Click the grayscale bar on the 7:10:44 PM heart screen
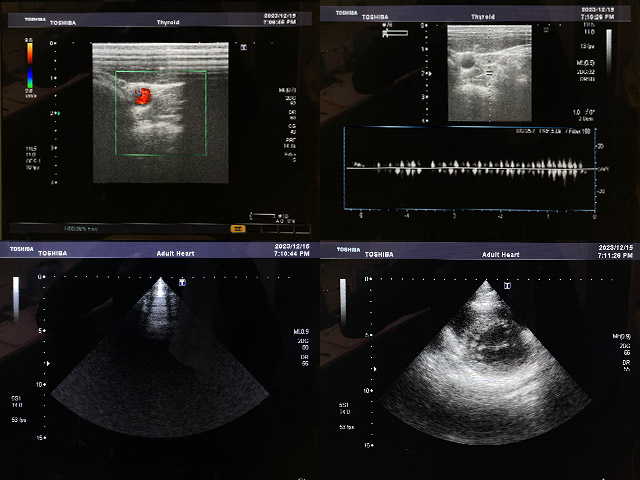Screen dimensions: 640x480 pyautogui.click(x=16, y=299)
